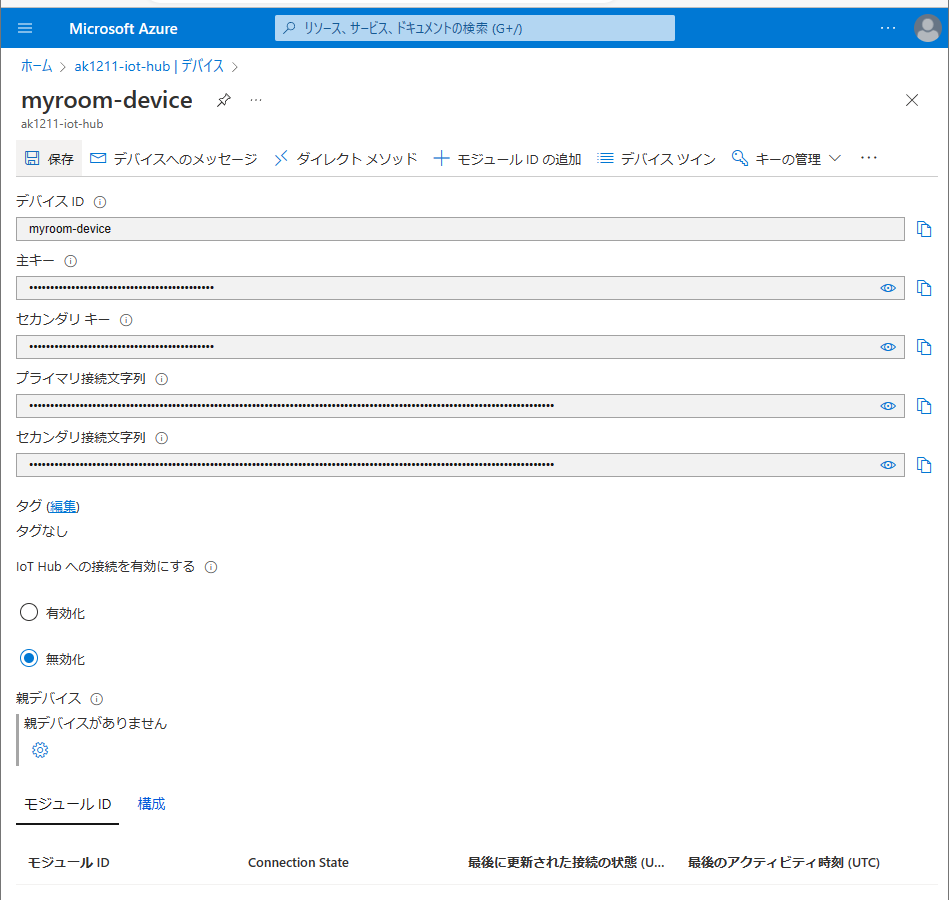This screenshot has height=900, width=949.
Task: Open the user account avatar
Action: point(927,28)
